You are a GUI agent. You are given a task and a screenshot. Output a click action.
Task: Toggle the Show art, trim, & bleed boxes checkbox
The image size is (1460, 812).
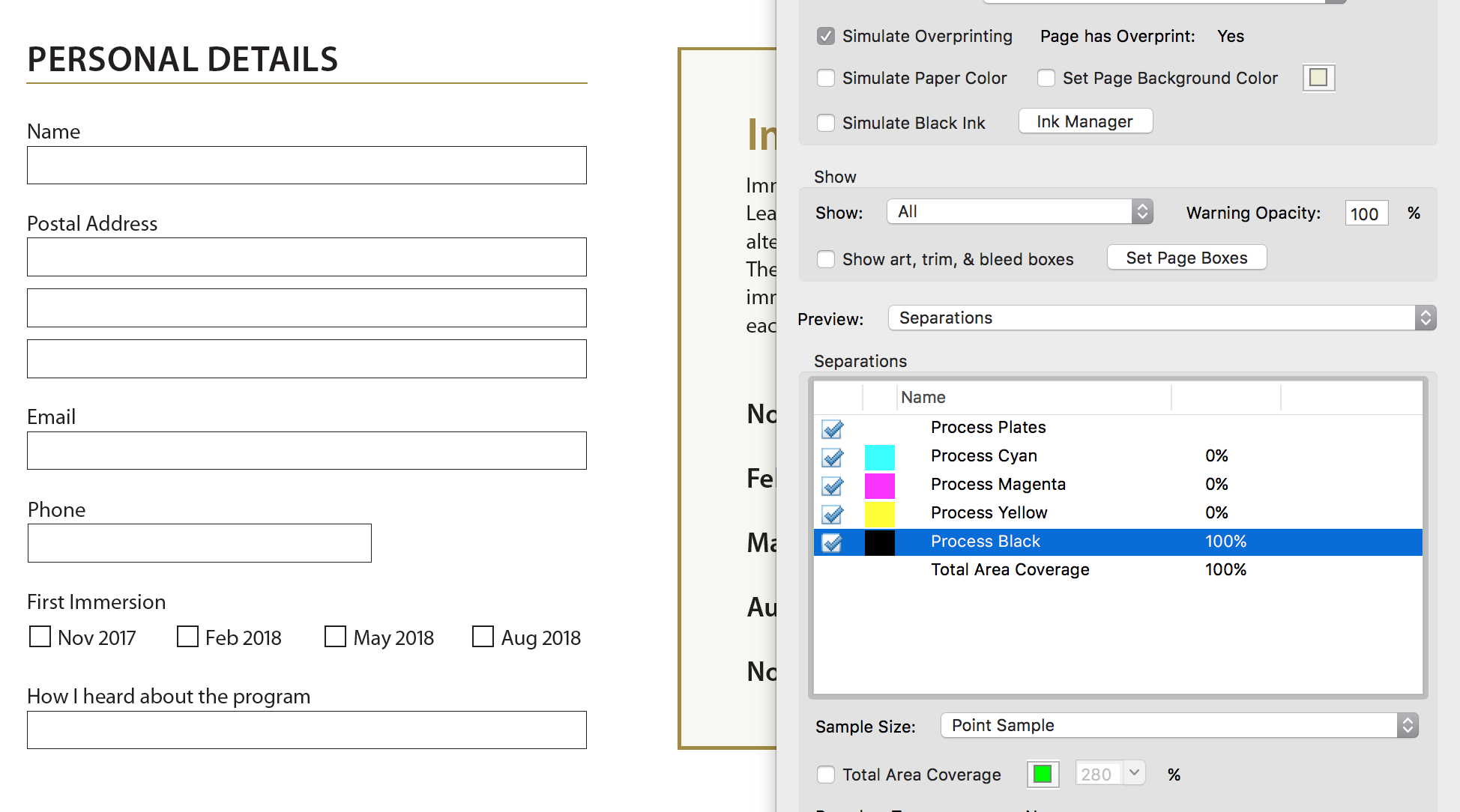pos(826,258)
